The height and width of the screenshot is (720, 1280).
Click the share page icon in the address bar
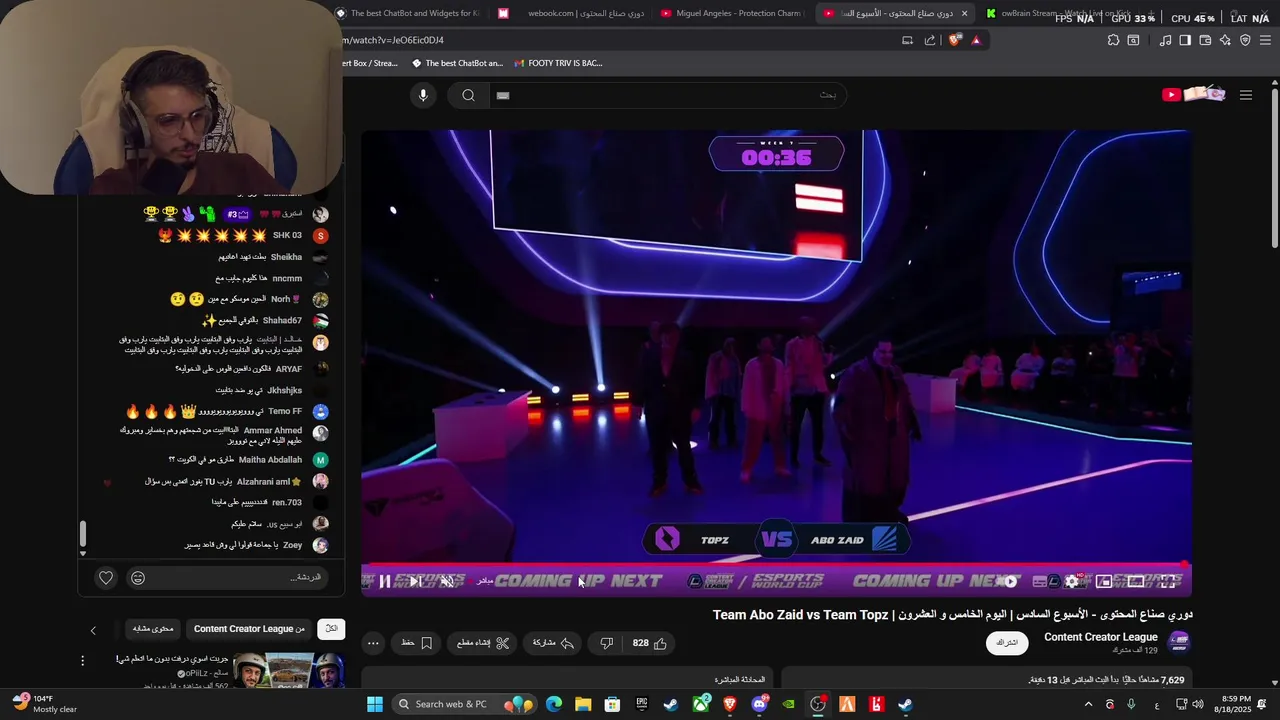930,40
